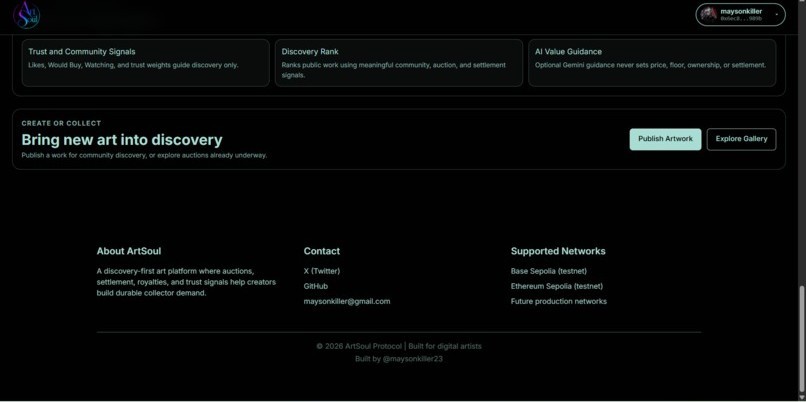The width and height of the screenshot is (806, 402).
Task: Click the Supported Networks heading
Action: point(558,251)
